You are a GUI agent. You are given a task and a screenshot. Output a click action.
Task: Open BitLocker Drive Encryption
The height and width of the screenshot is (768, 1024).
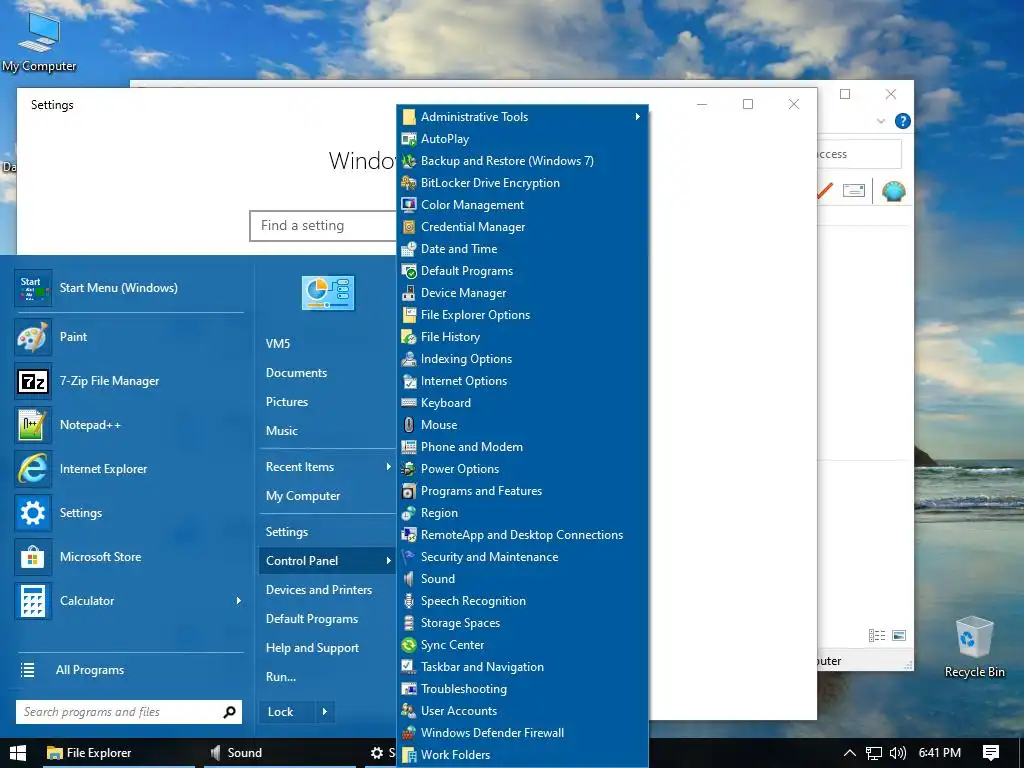pos(522,183)
